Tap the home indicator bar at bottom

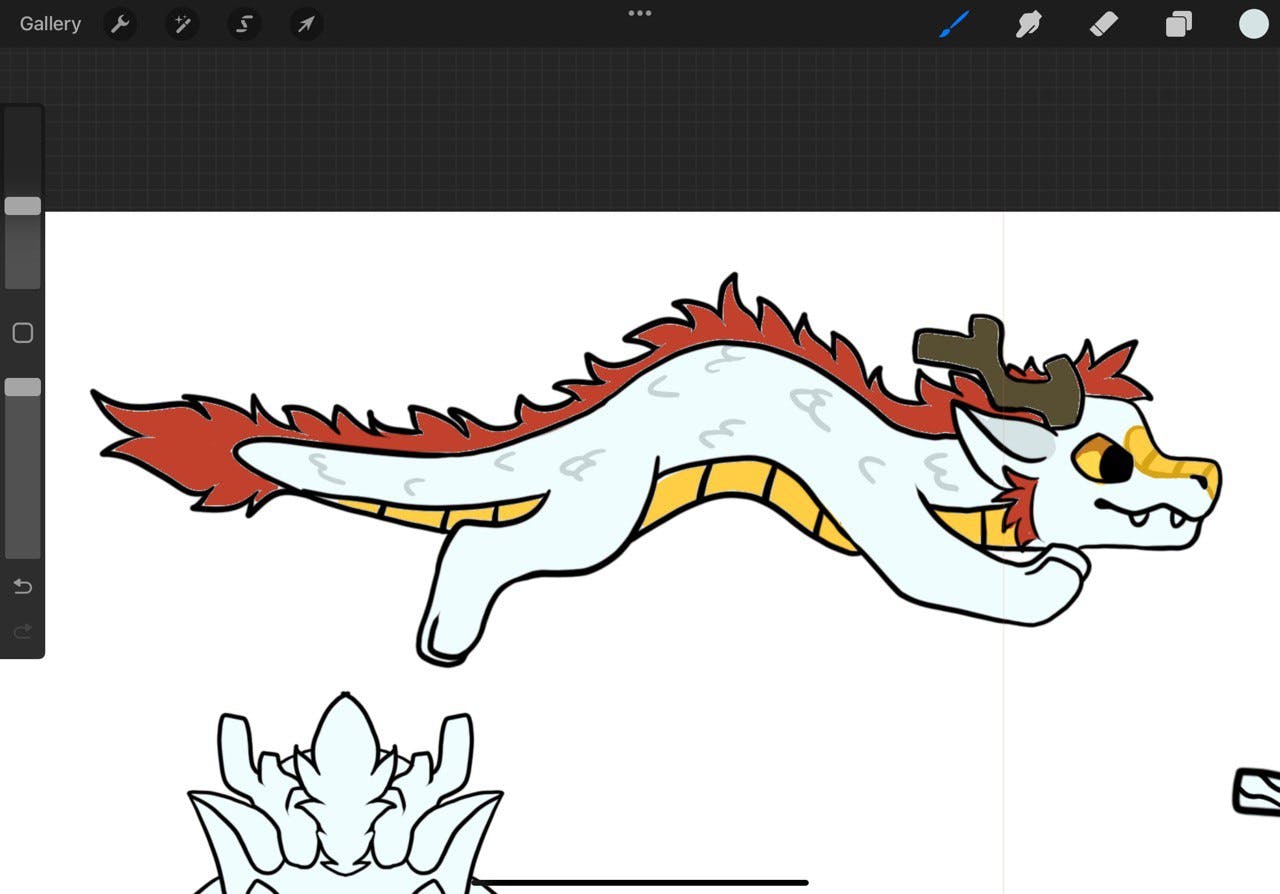point(640,882)
